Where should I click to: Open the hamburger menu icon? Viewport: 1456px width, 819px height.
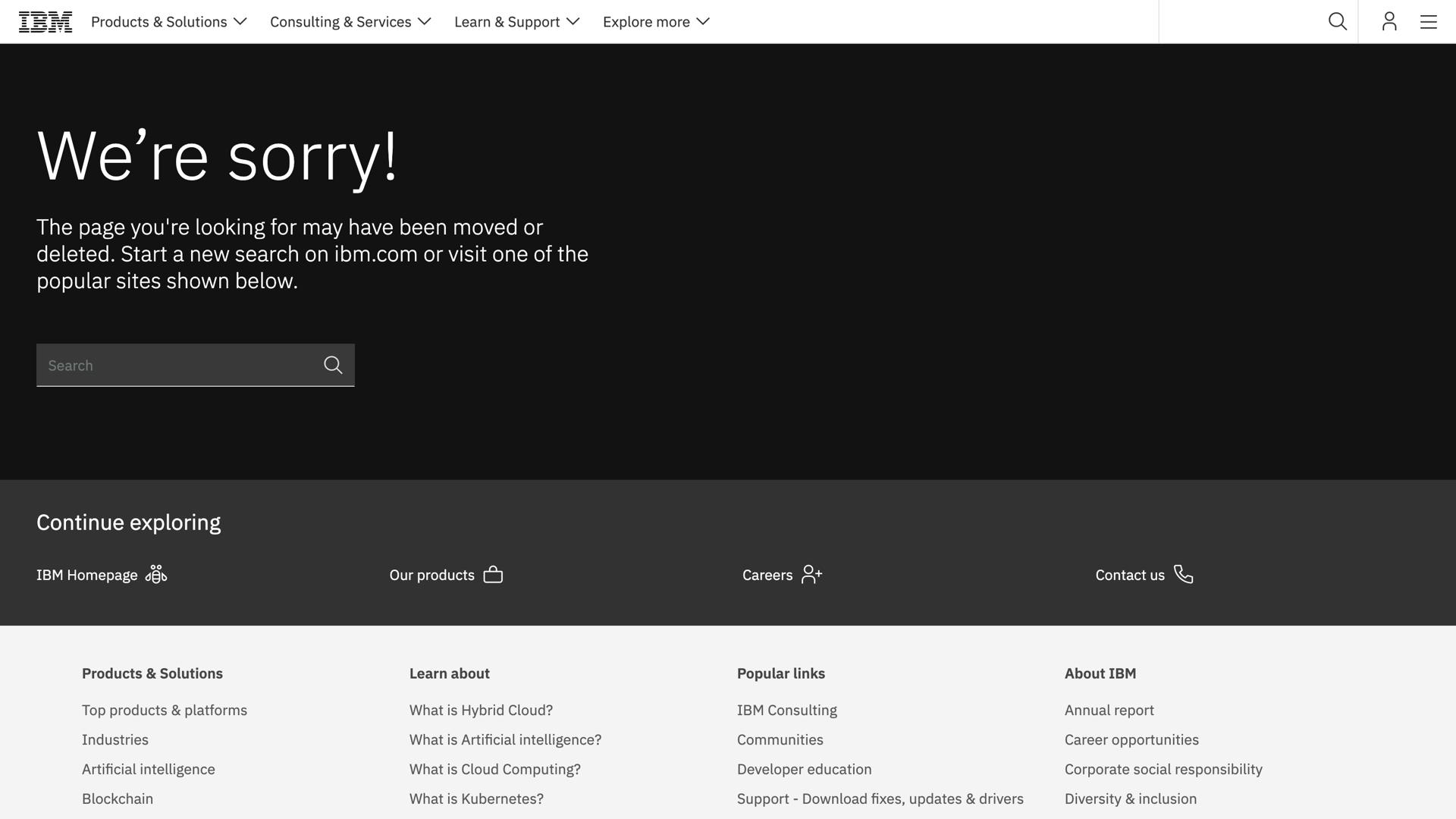tap(1429, 22)
